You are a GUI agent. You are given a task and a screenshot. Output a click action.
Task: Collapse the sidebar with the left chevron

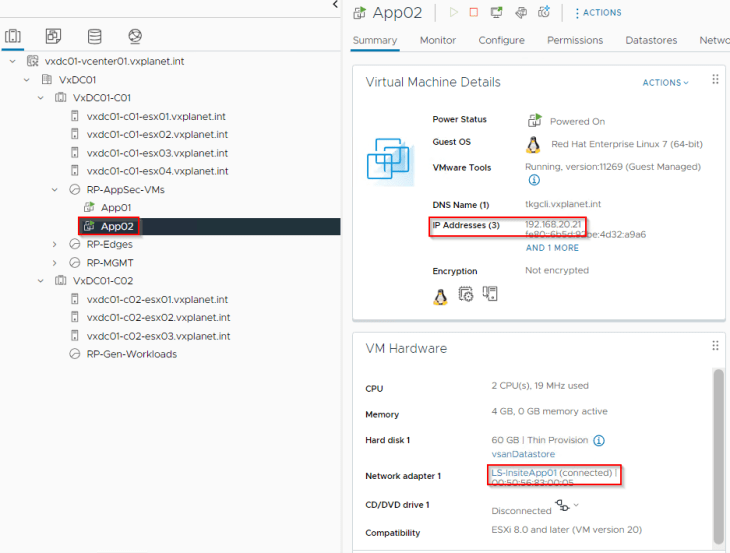pos(335,5)
